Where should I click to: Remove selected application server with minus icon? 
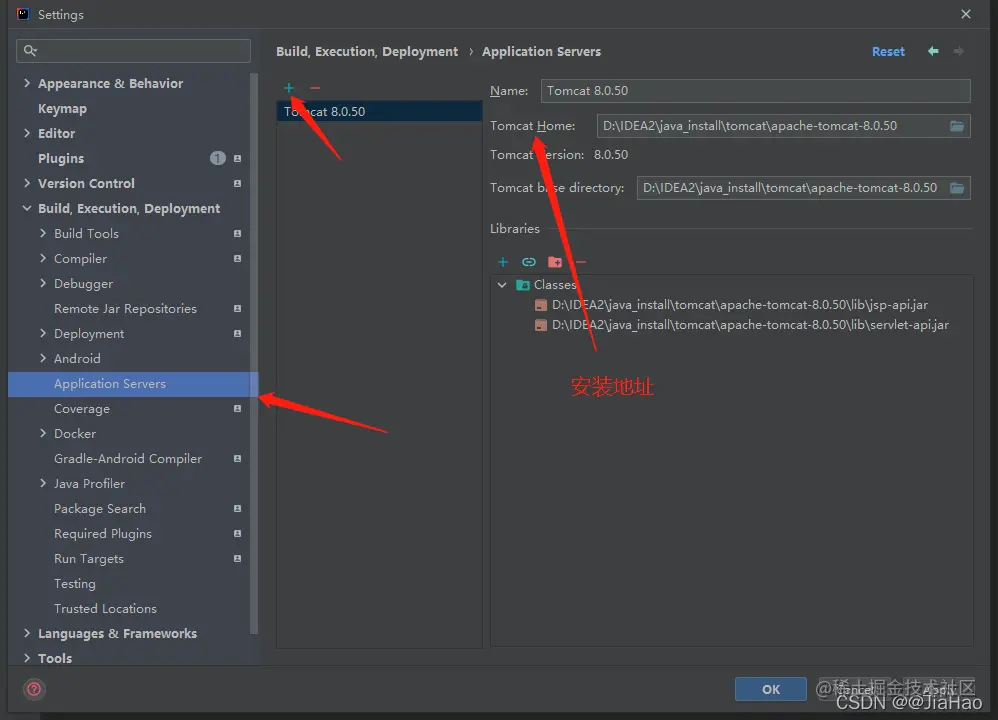tap(315, 88)
